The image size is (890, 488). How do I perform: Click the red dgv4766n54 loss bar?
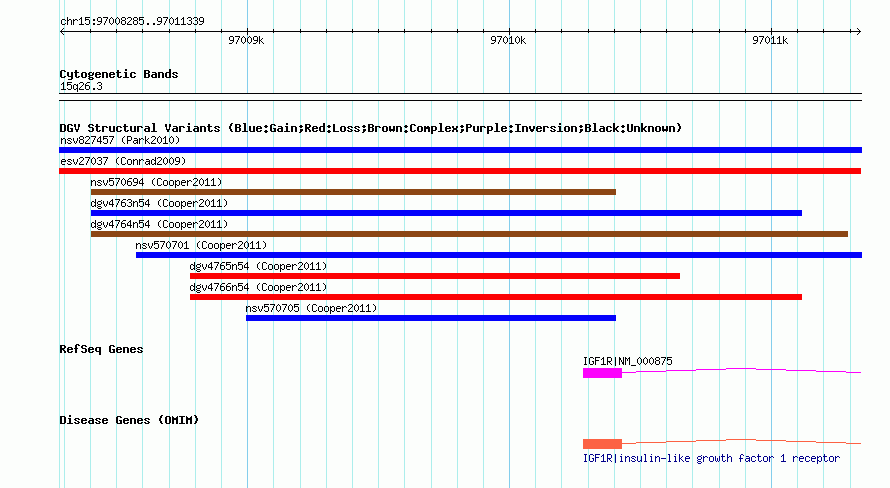click(x=496, y=297)
